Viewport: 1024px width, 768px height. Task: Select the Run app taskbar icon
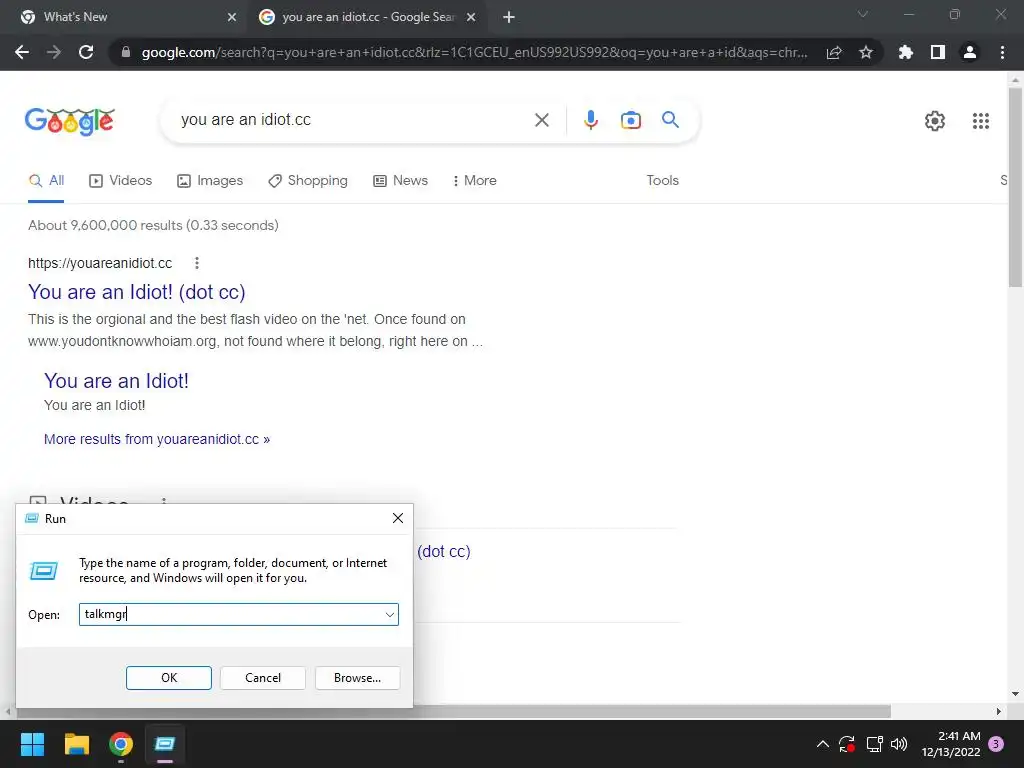165,744
